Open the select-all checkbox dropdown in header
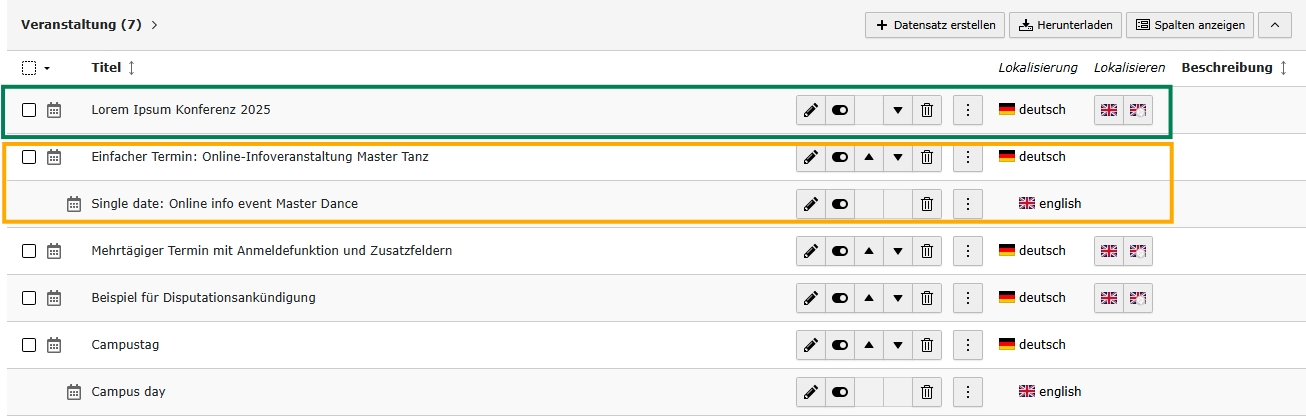The height and width of the screenshot is (416, 1306). click(x=46, y=68)
